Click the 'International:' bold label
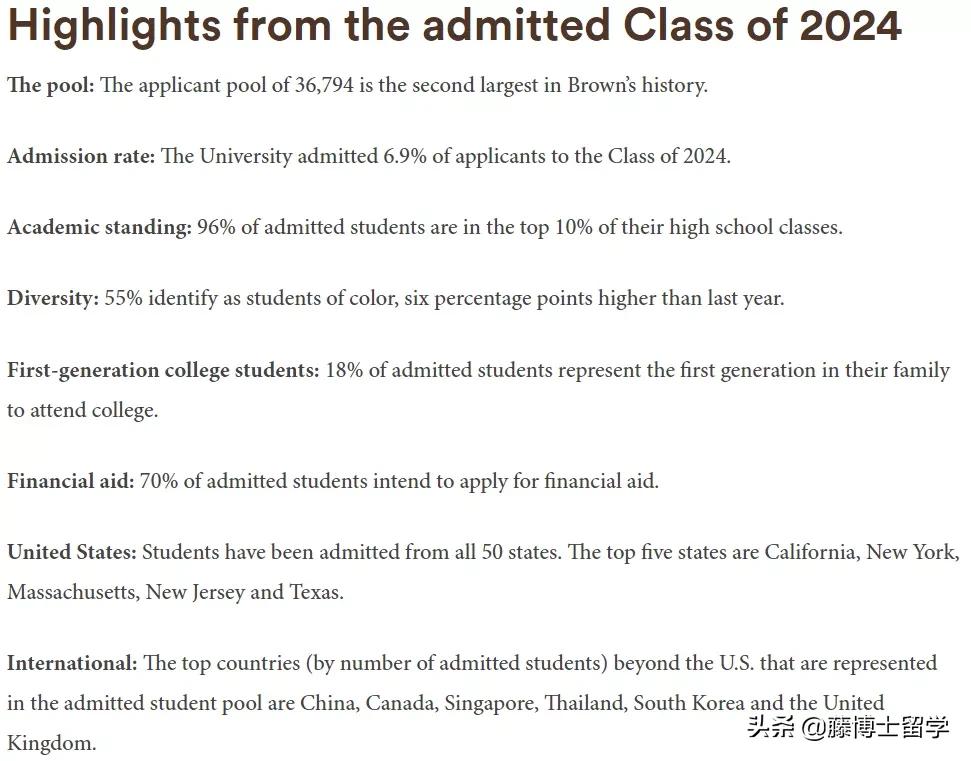 point(72,663)
